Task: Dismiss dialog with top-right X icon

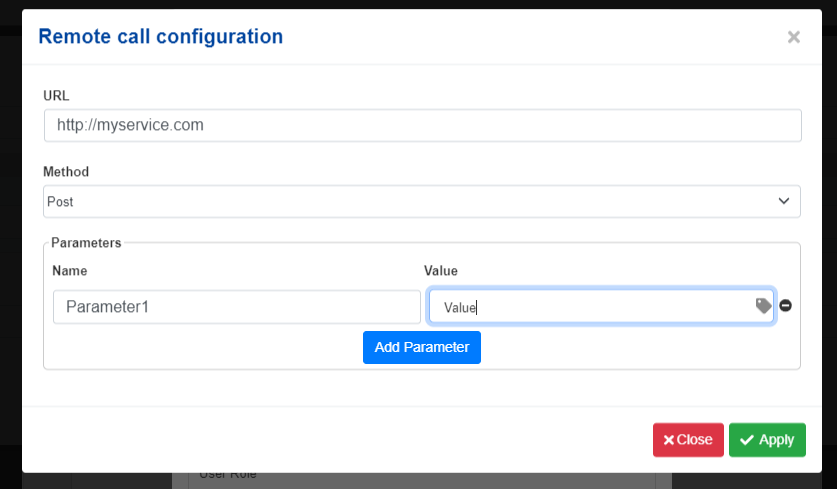Action: click(794, 37)
